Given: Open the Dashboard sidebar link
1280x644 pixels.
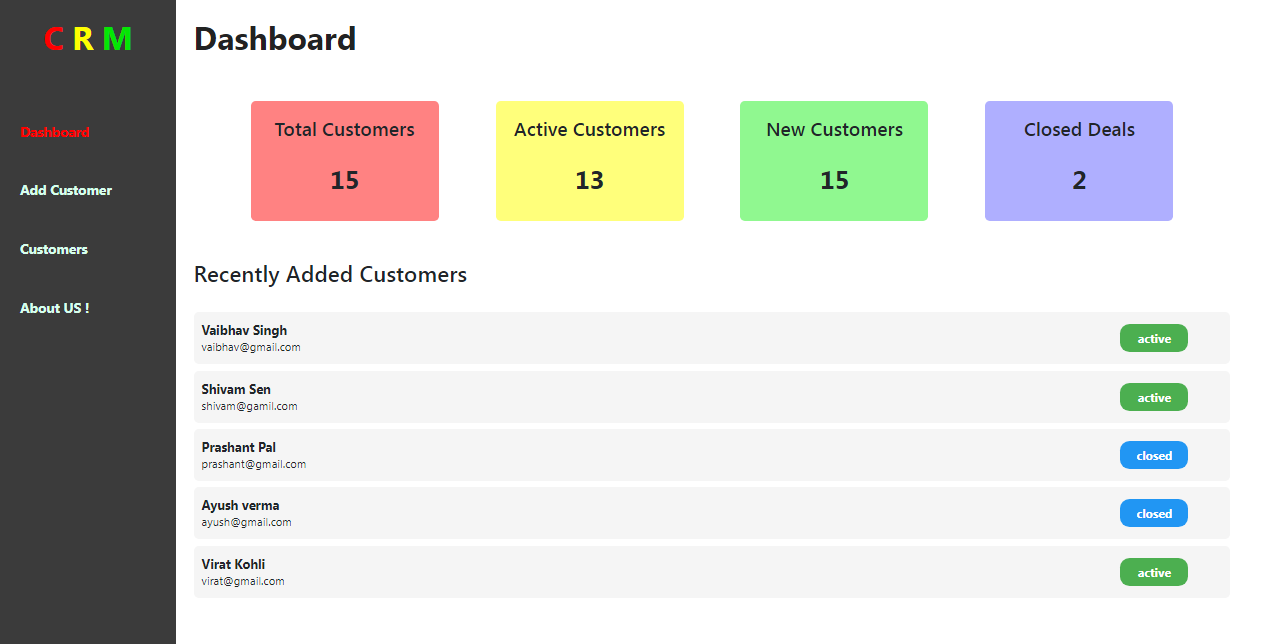Looking at the screenshot, I should coord(55,132).
